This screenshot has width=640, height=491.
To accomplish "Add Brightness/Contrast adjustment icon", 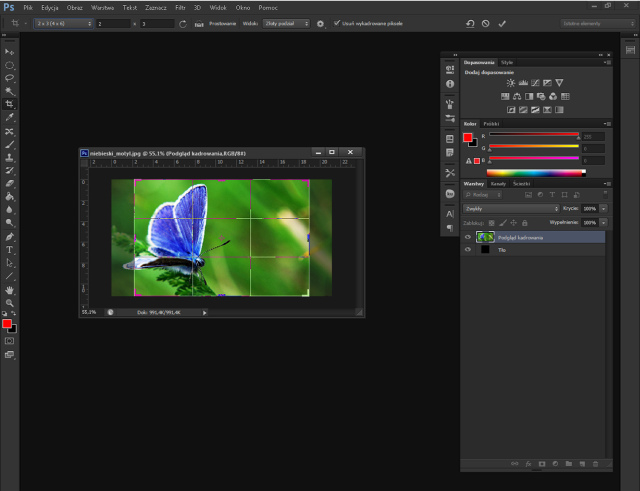I will (x=511, y=83).
